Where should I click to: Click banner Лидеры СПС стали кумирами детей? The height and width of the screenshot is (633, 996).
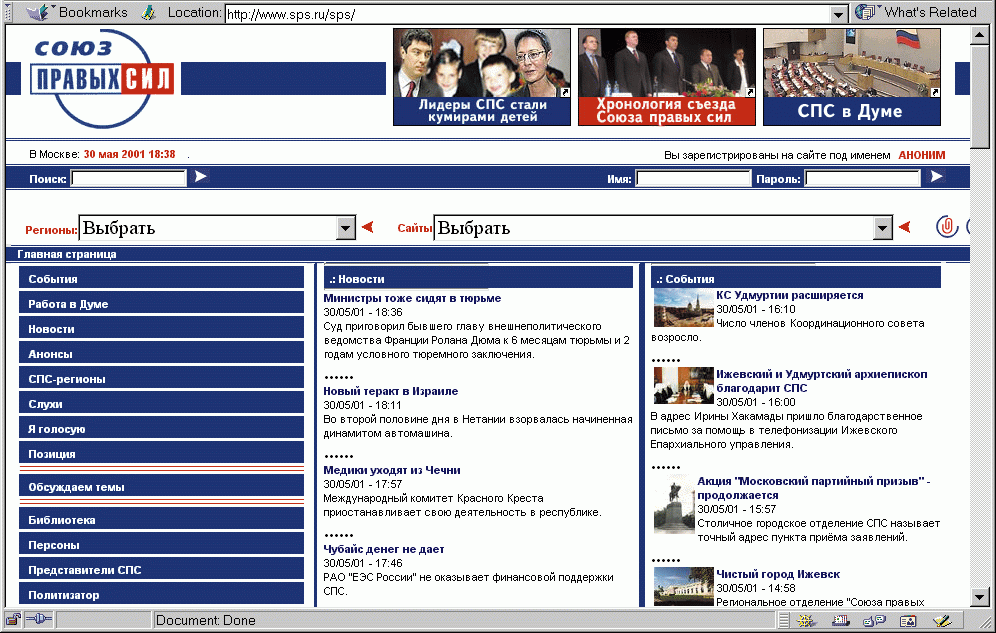(481, 77)
